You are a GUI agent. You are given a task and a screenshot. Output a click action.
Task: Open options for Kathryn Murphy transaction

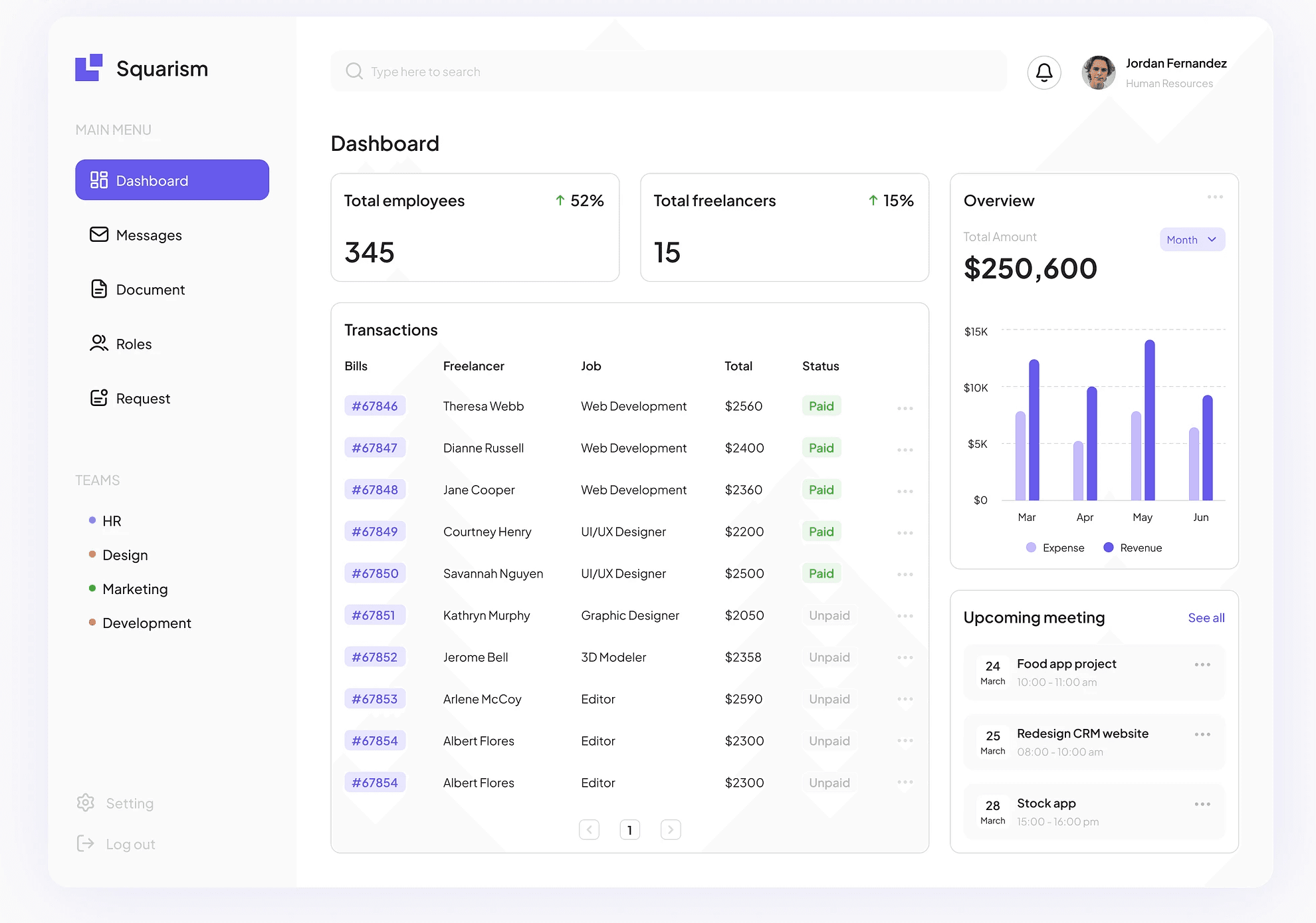point(905,616)
